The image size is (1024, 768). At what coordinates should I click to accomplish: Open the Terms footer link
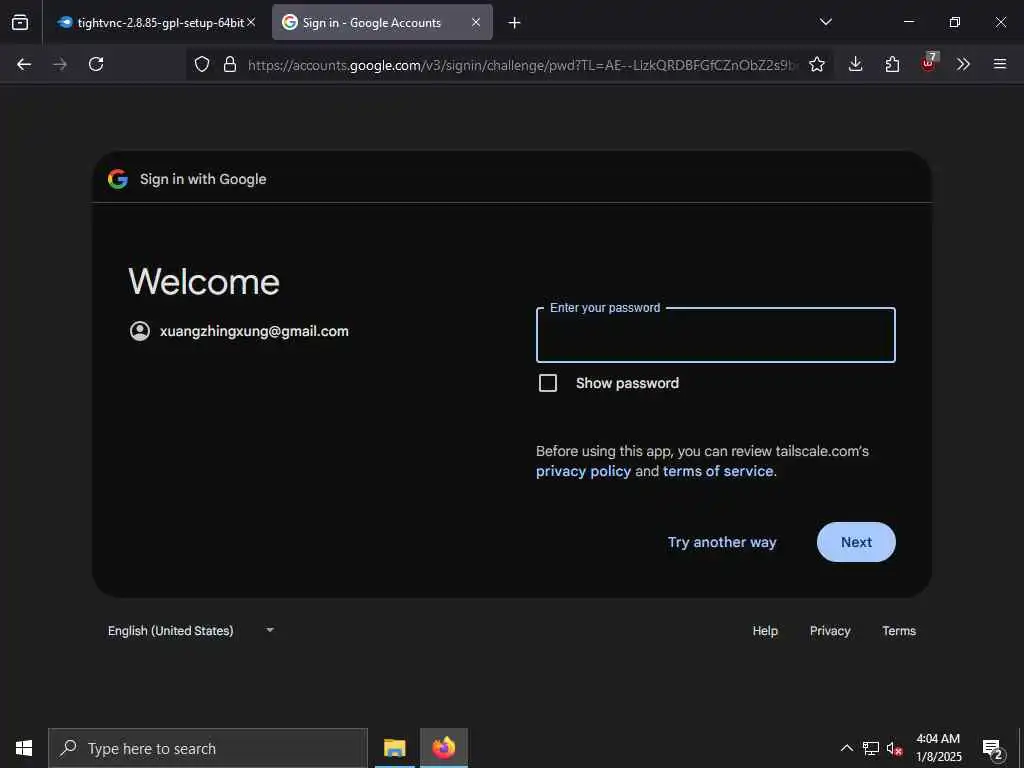[899, 631]
